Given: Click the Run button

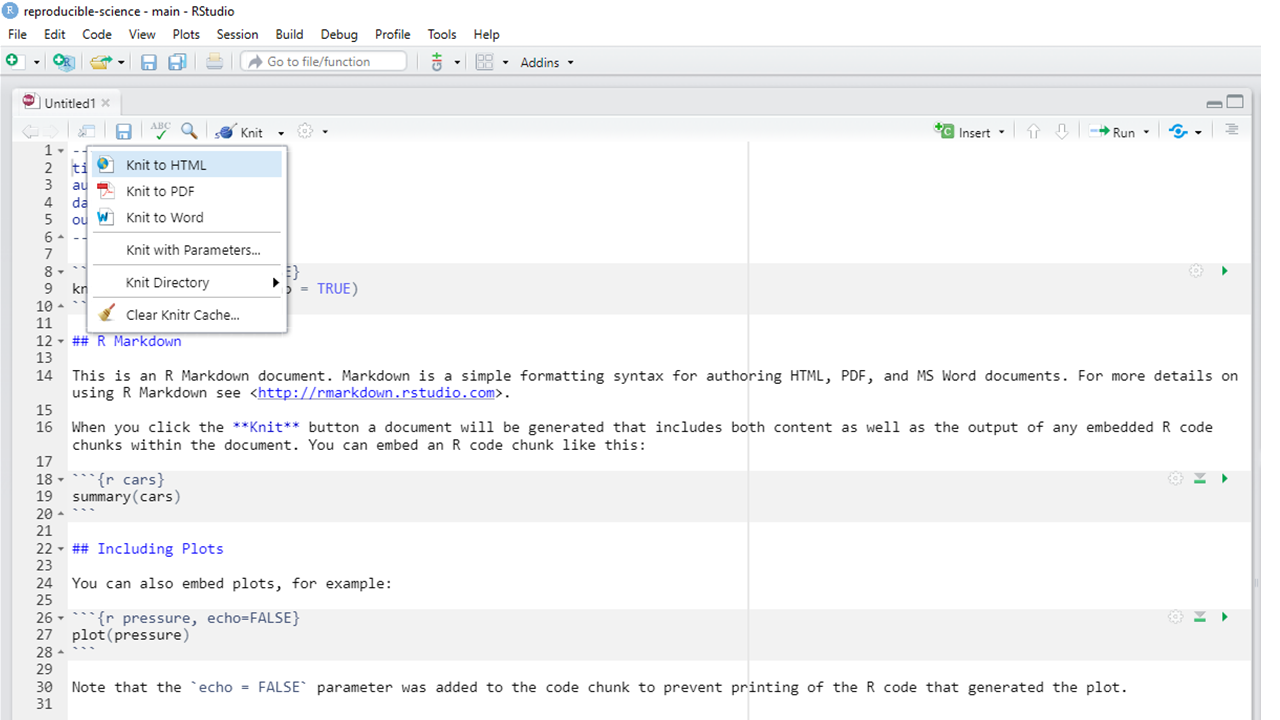Looking at the screenshot, I should (1112, 132).
